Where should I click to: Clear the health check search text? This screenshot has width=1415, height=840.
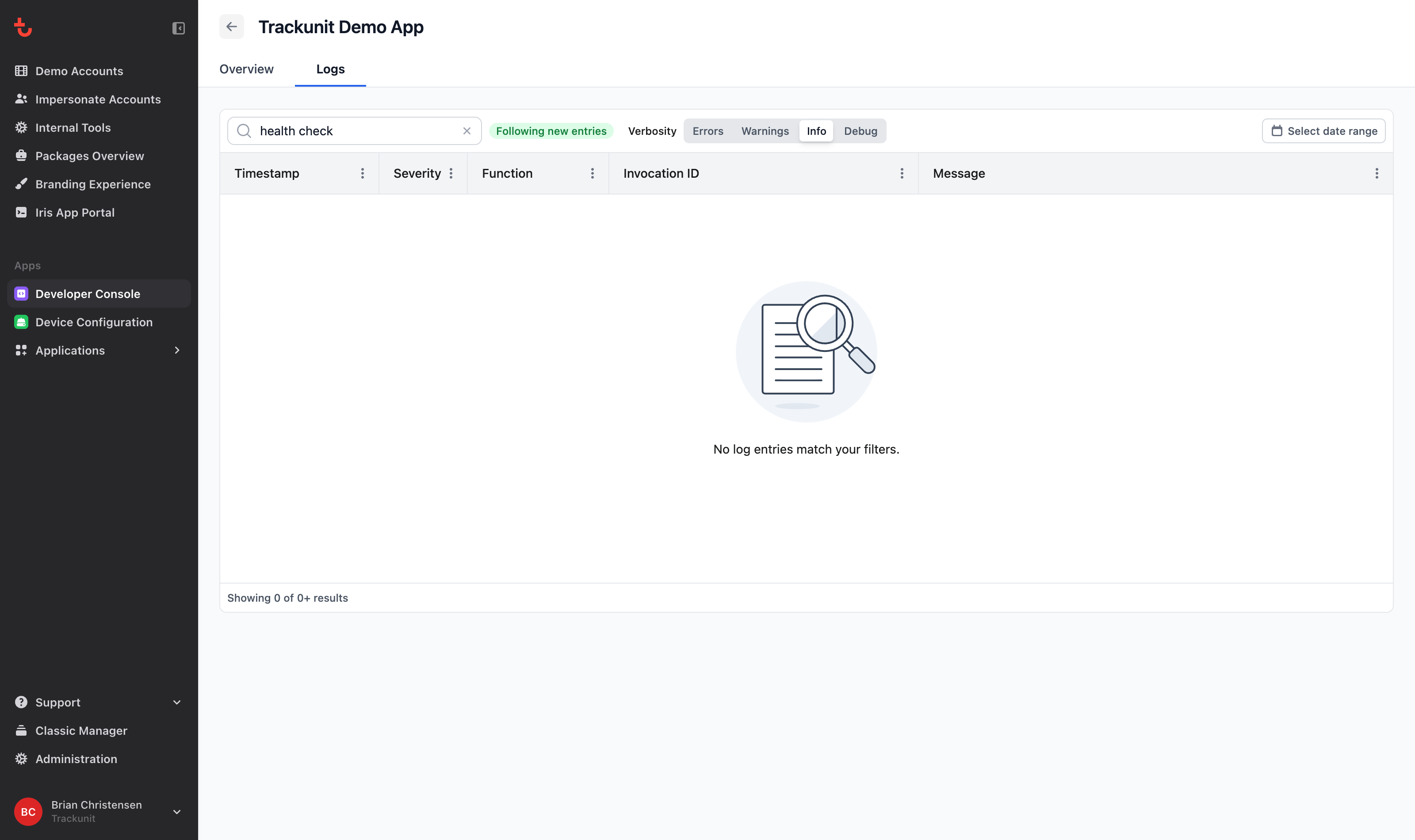click(467, 131)
